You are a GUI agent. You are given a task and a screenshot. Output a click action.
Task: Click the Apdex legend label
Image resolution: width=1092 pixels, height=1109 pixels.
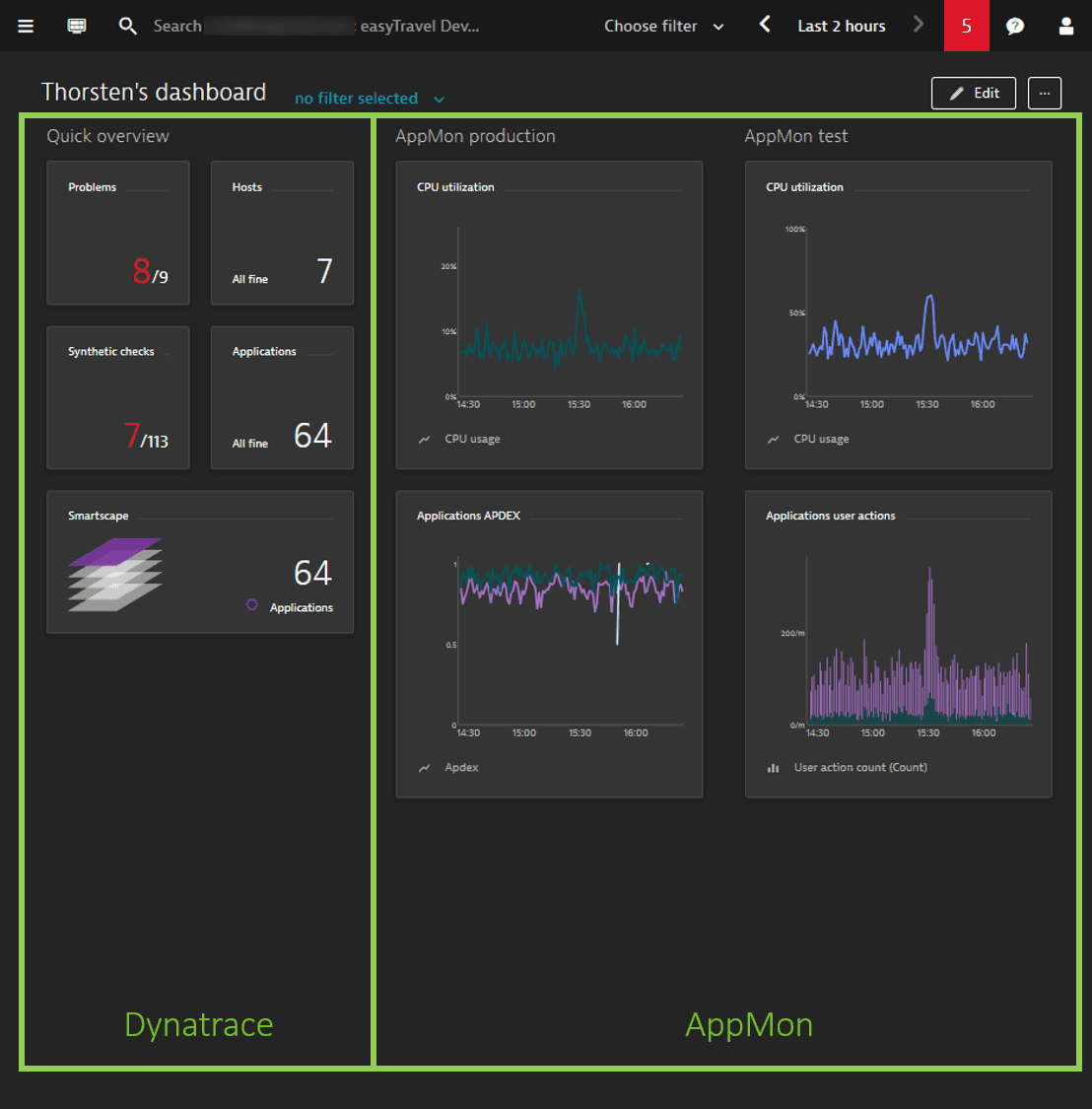pos(461,767)
